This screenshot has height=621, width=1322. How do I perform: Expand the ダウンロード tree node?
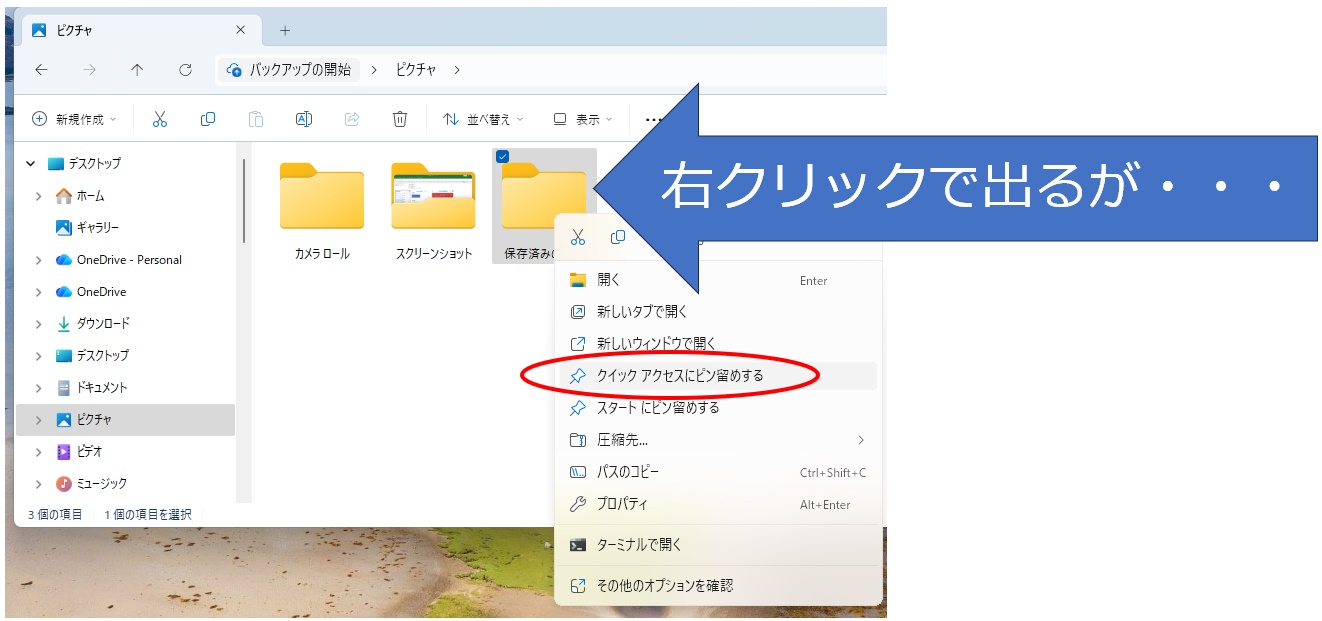click(x=38, y=324)
